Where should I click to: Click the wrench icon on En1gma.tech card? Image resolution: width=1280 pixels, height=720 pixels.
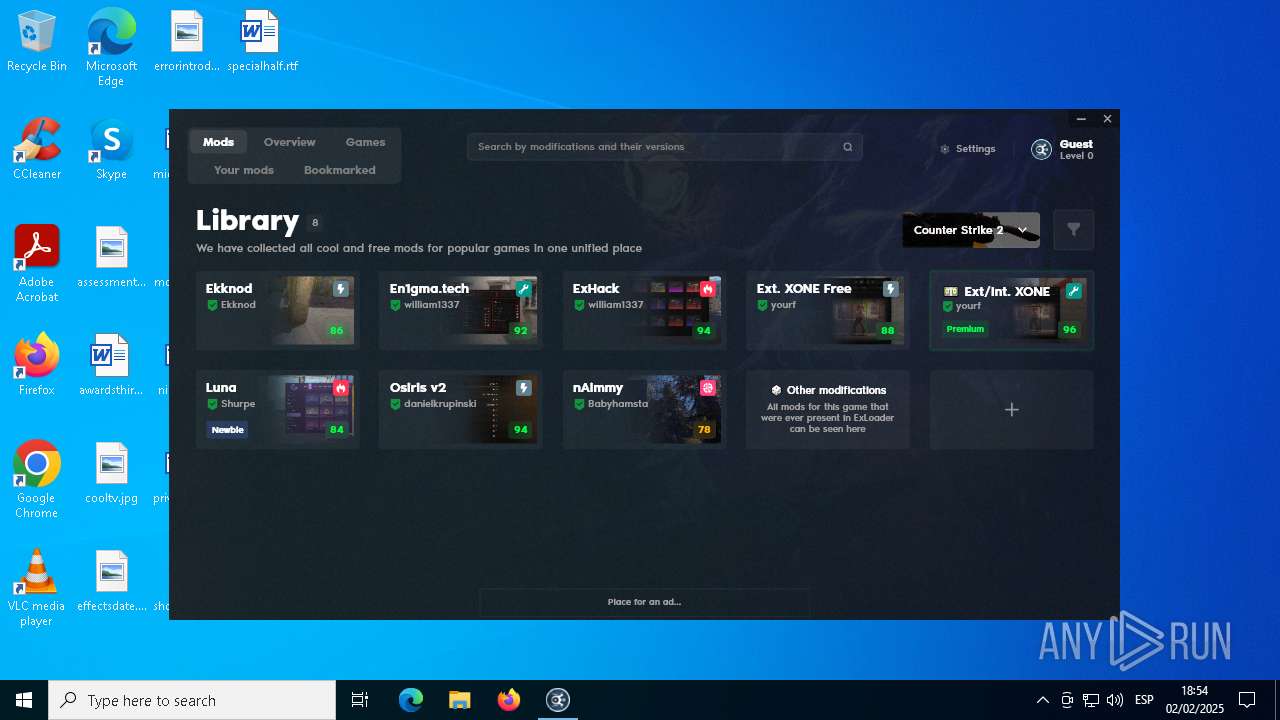524,289
